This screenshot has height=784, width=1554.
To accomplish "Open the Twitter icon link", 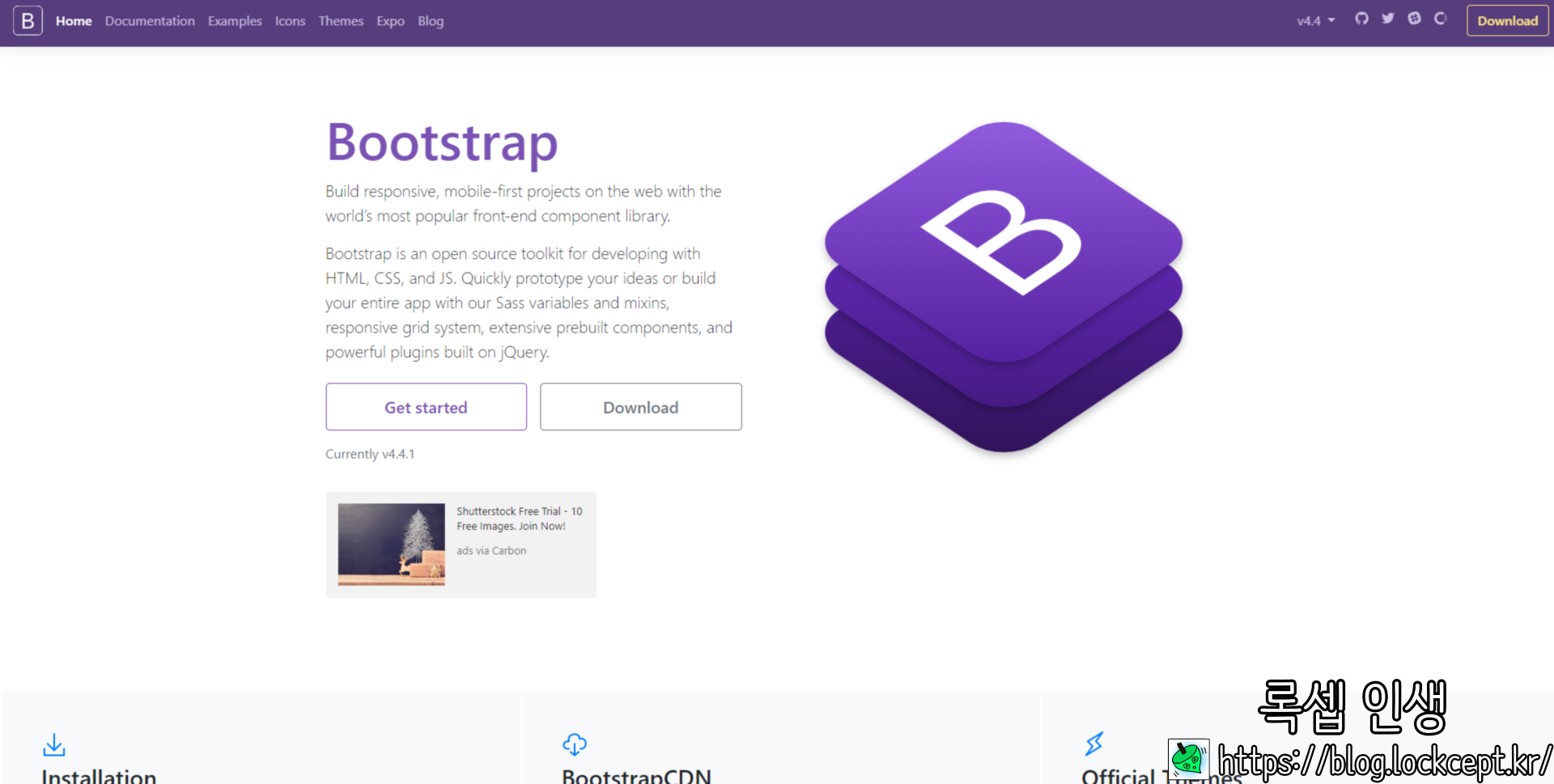I will tap(1387, 19).
